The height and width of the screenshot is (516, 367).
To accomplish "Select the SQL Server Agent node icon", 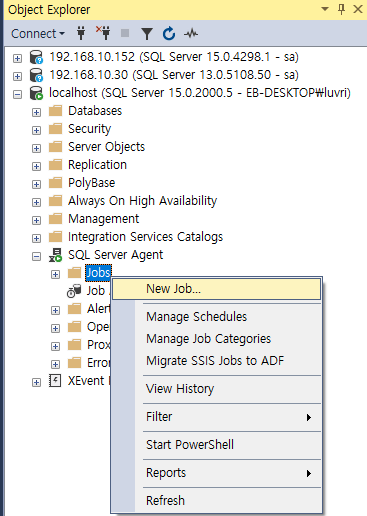I will (x=55, y=255).
